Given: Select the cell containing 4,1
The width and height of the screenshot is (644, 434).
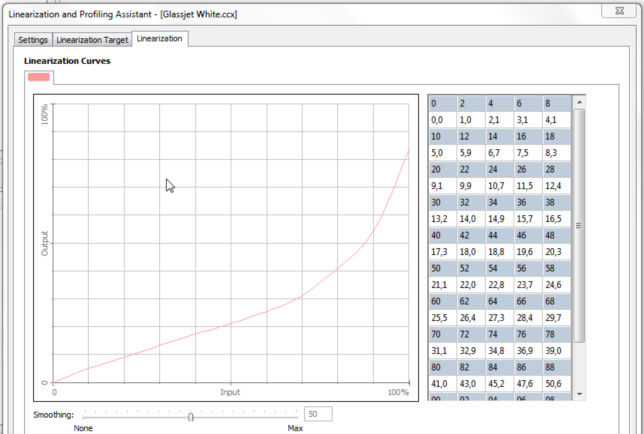Looking at the screenshot, I should click(x=556, y=120).
